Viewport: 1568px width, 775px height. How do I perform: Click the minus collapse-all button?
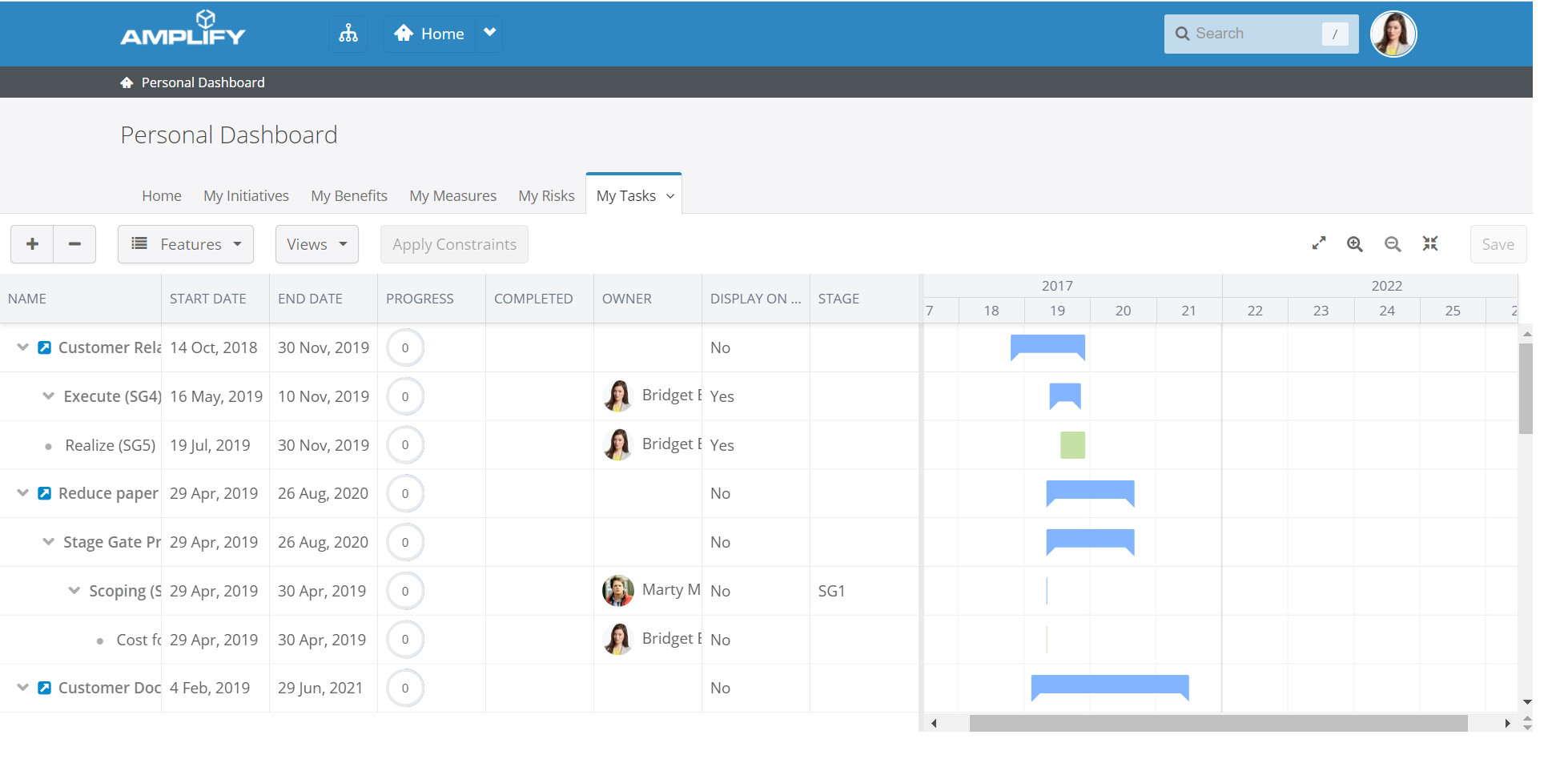pos(74,244)
